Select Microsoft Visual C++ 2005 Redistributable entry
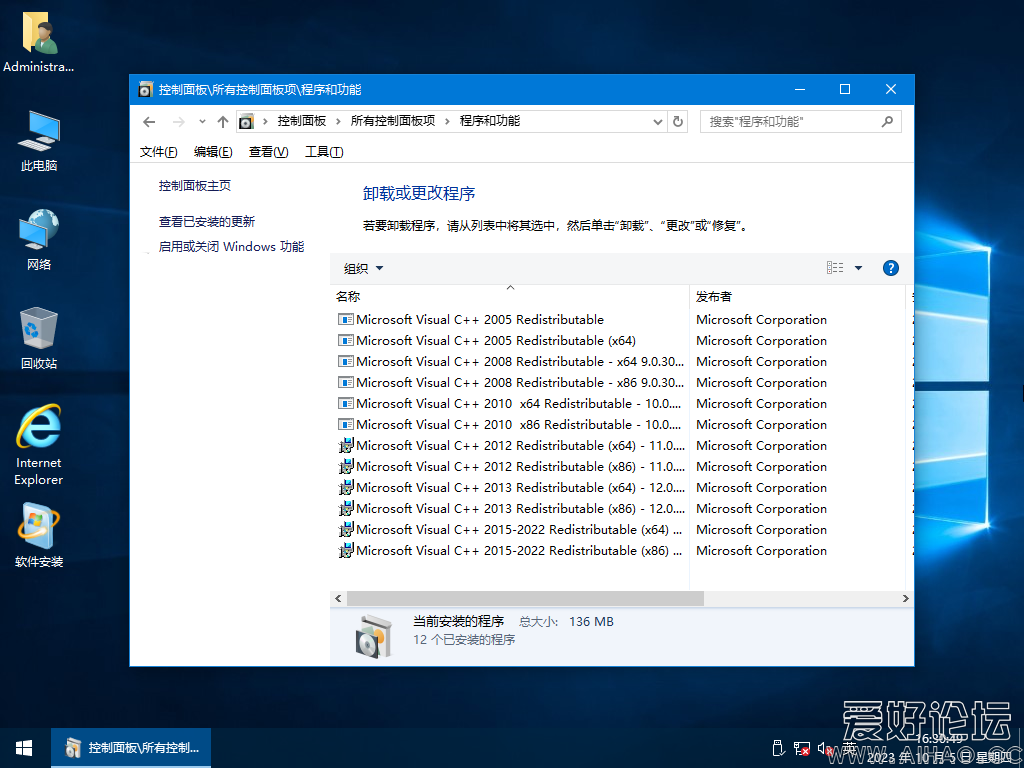The width and height of the screenshot is (1024, 768). click(470, 319)
